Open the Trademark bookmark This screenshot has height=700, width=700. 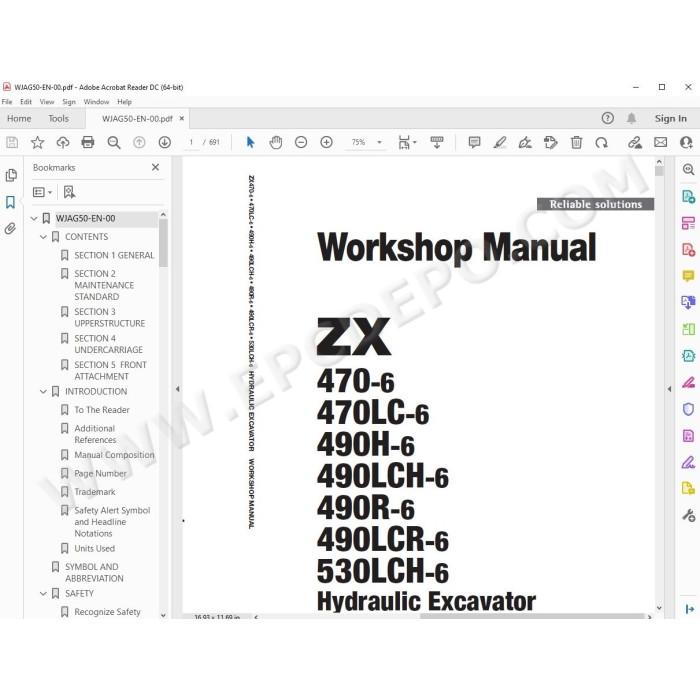pyautogui.click(x=95, y=492)
